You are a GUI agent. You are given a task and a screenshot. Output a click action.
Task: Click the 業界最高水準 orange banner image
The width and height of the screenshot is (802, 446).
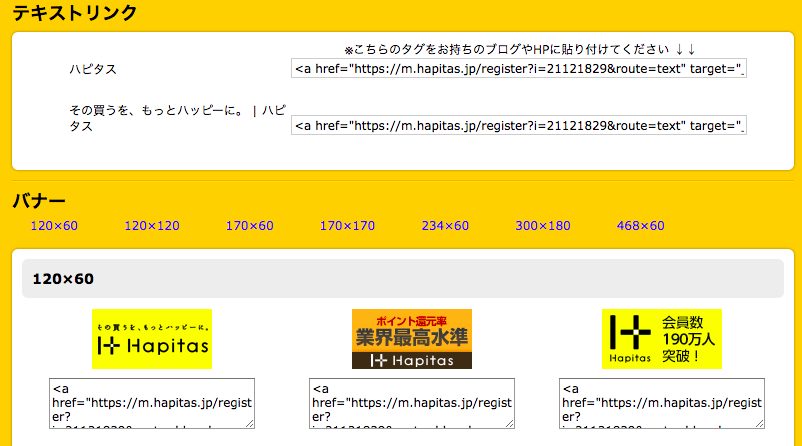point(412,339)
